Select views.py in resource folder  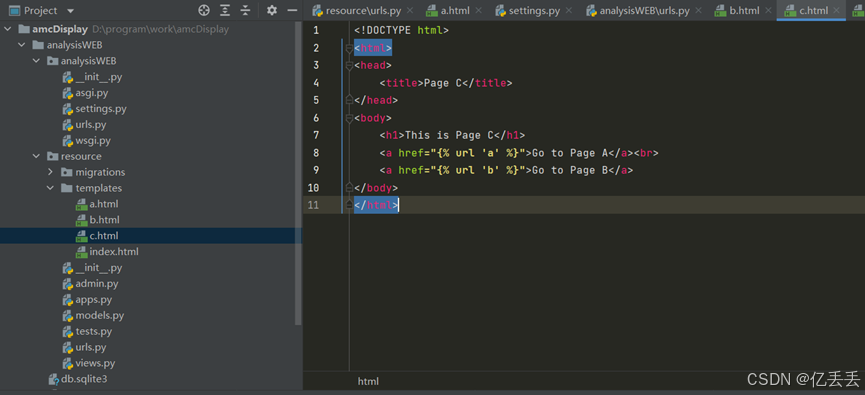click(x=95, y=364)
